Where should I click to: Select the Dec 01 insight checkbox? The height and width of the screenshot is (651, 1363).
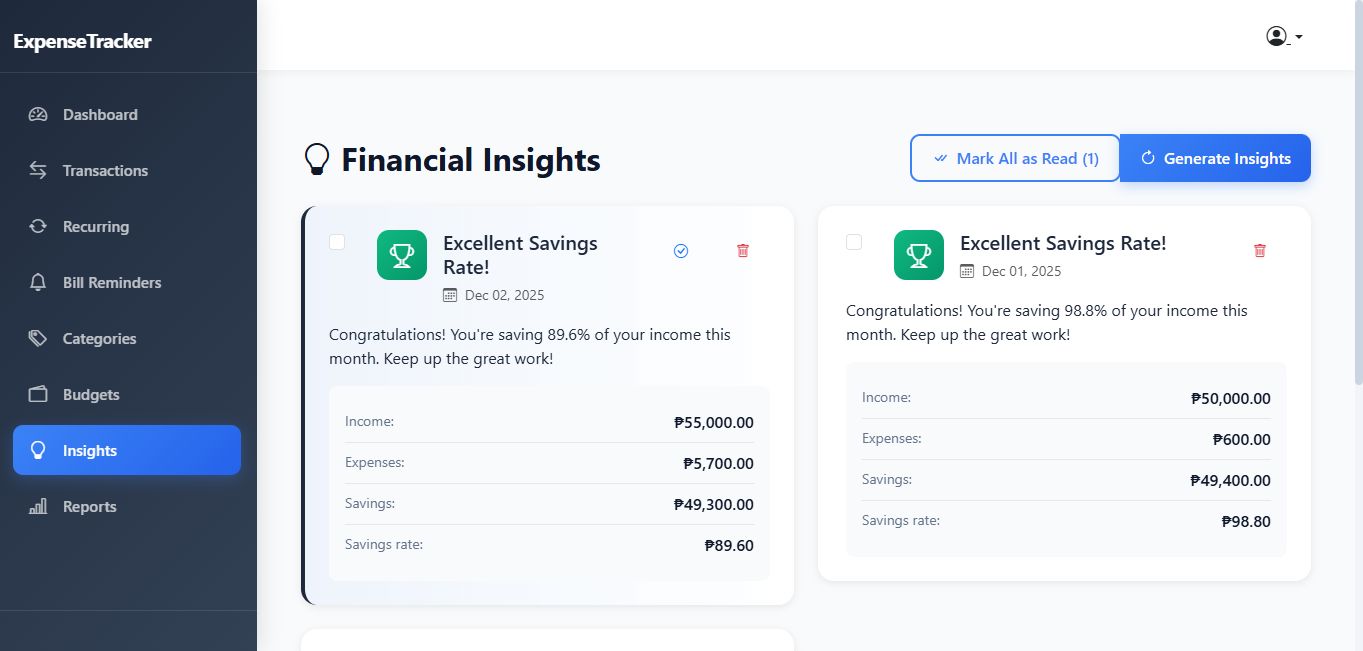[854, 242]
